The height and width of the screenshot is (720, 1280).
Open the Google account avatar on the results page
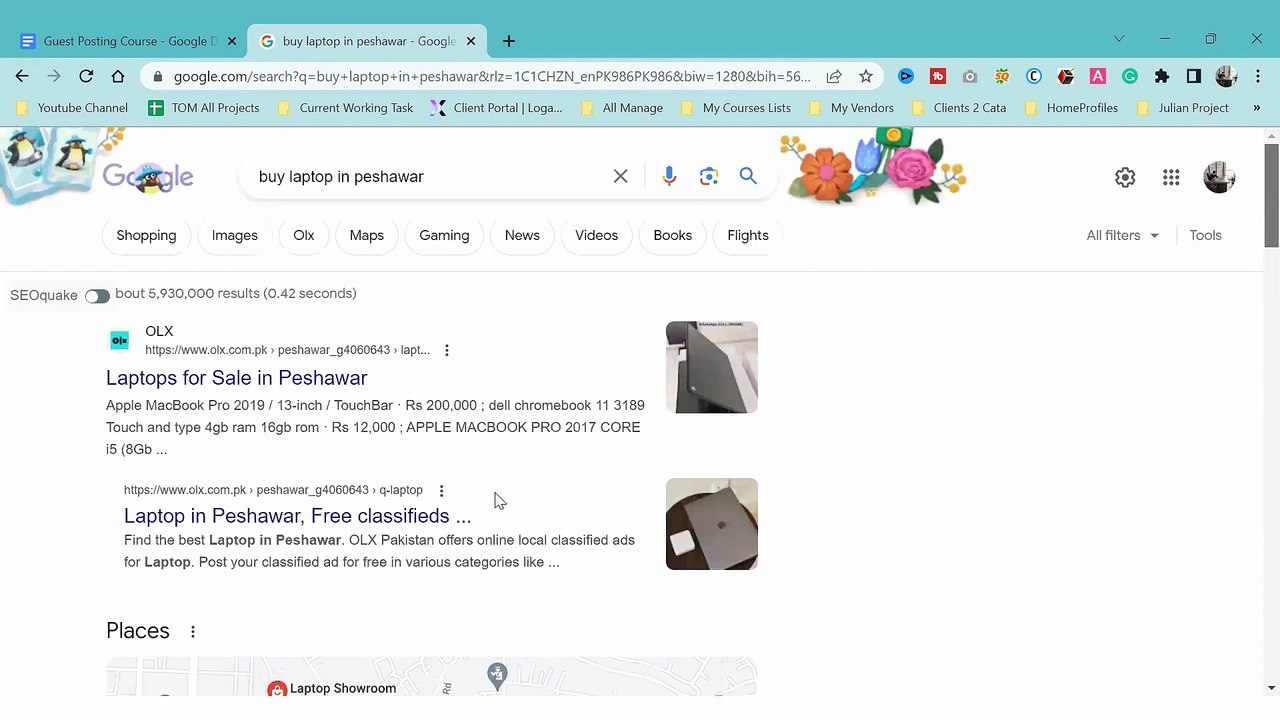(x=1219, y=177)
